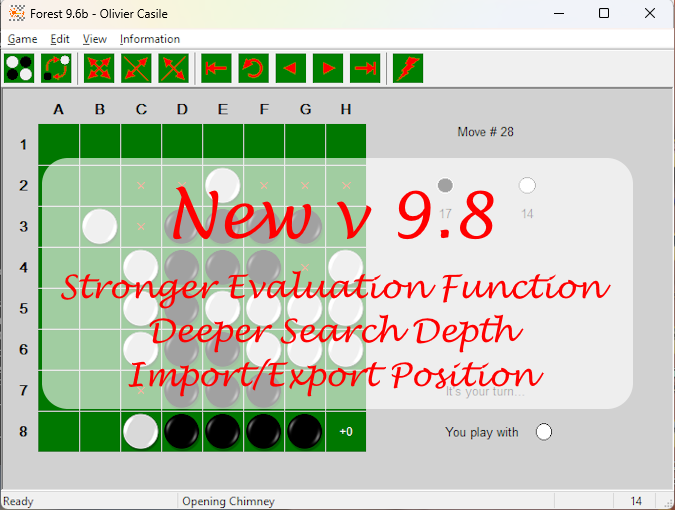Click the white disc beside 'You play with'
This screenshot has width=675, height=510.
[x=544, y=432]
